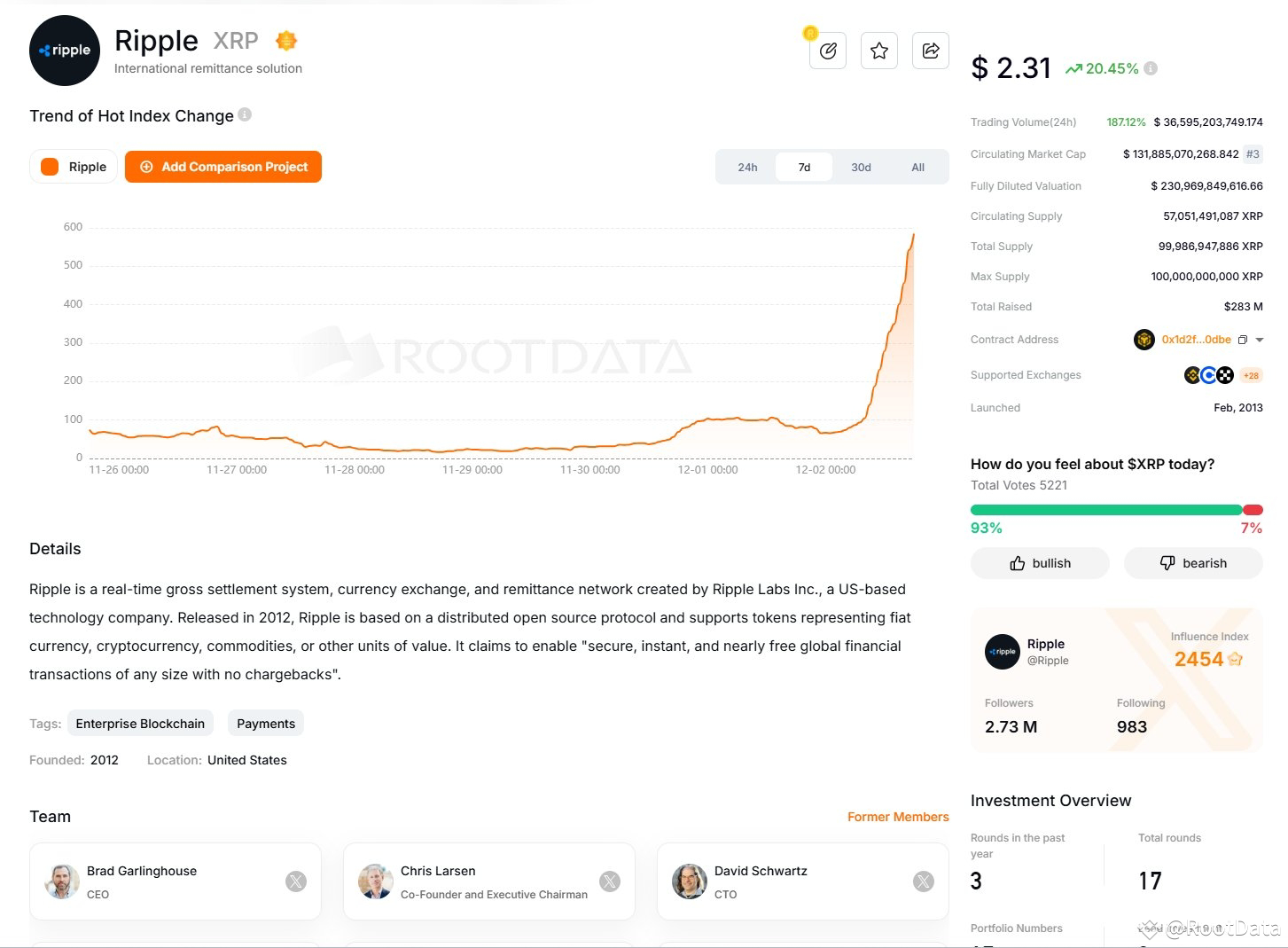The width and height of the screenshot is (1288, 948).
Task: Open the info icon beside 20.45%
Action: coord(1150,68)
